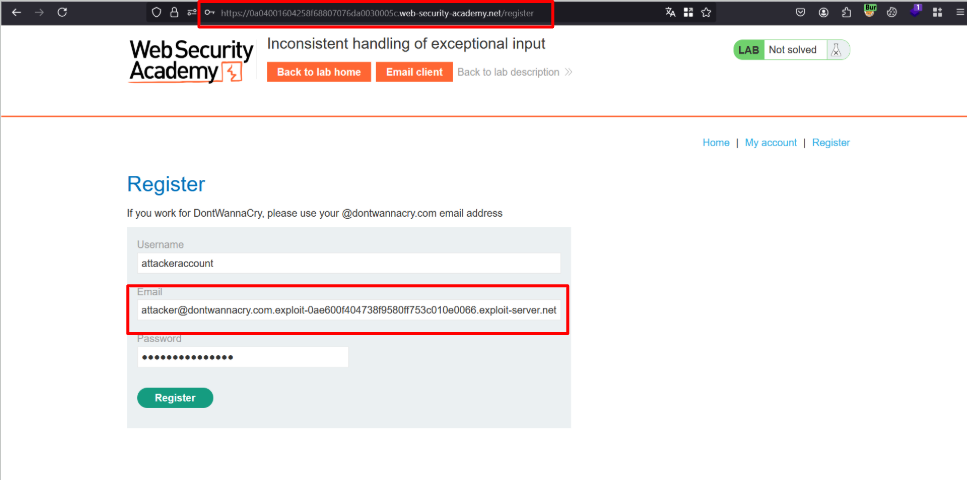Submit the form with green Register button
The height and width of the screenshot is (480, 967).
[x=175, y=398]
